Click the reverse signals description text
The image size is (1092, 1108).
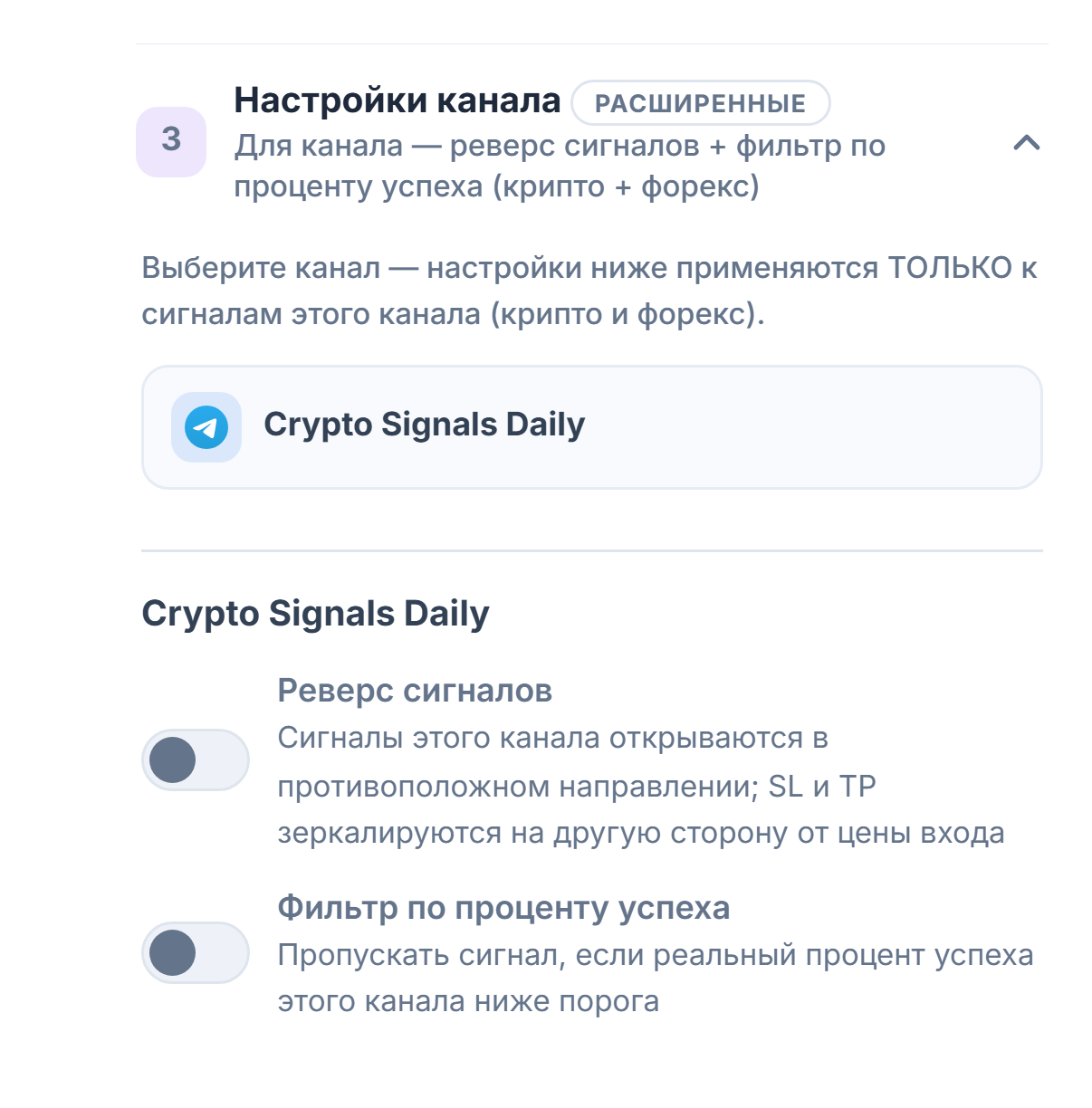point(641,786)
